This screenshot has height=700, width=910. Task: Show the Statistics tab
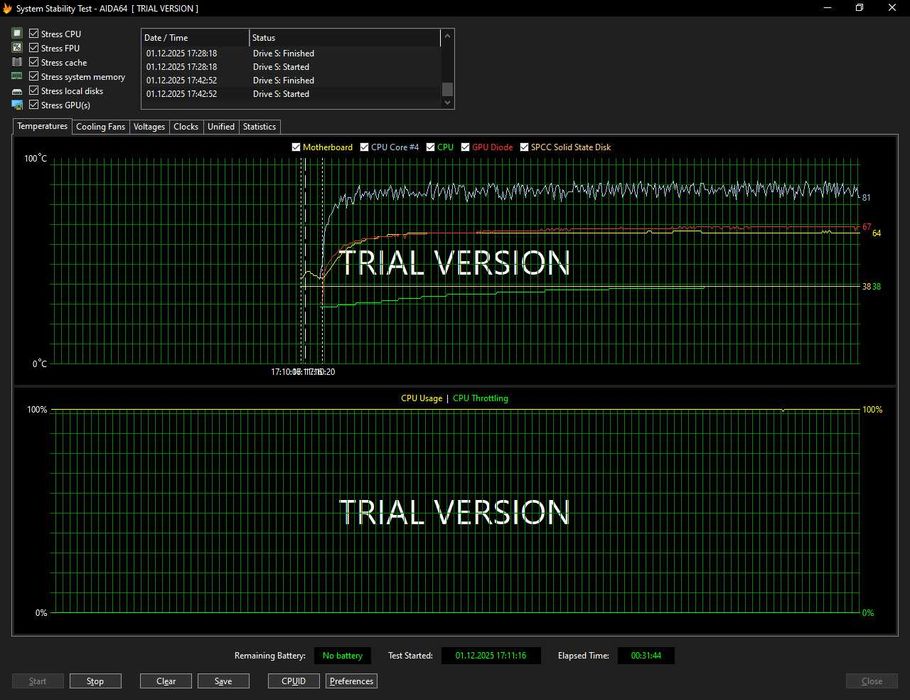point(259,127)
